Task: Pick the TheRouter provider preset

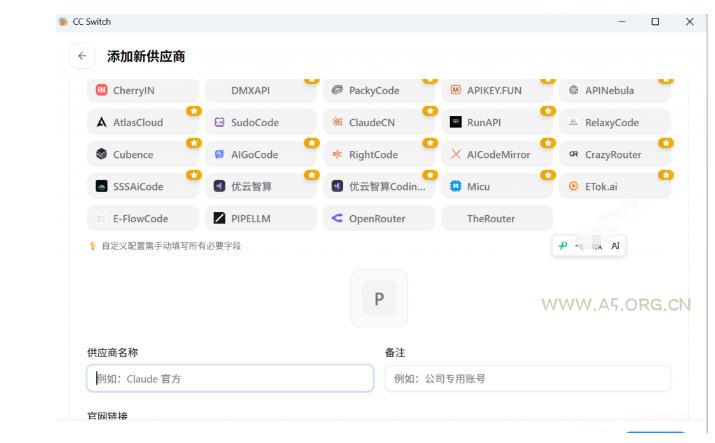Action: (x=497, y=218)
